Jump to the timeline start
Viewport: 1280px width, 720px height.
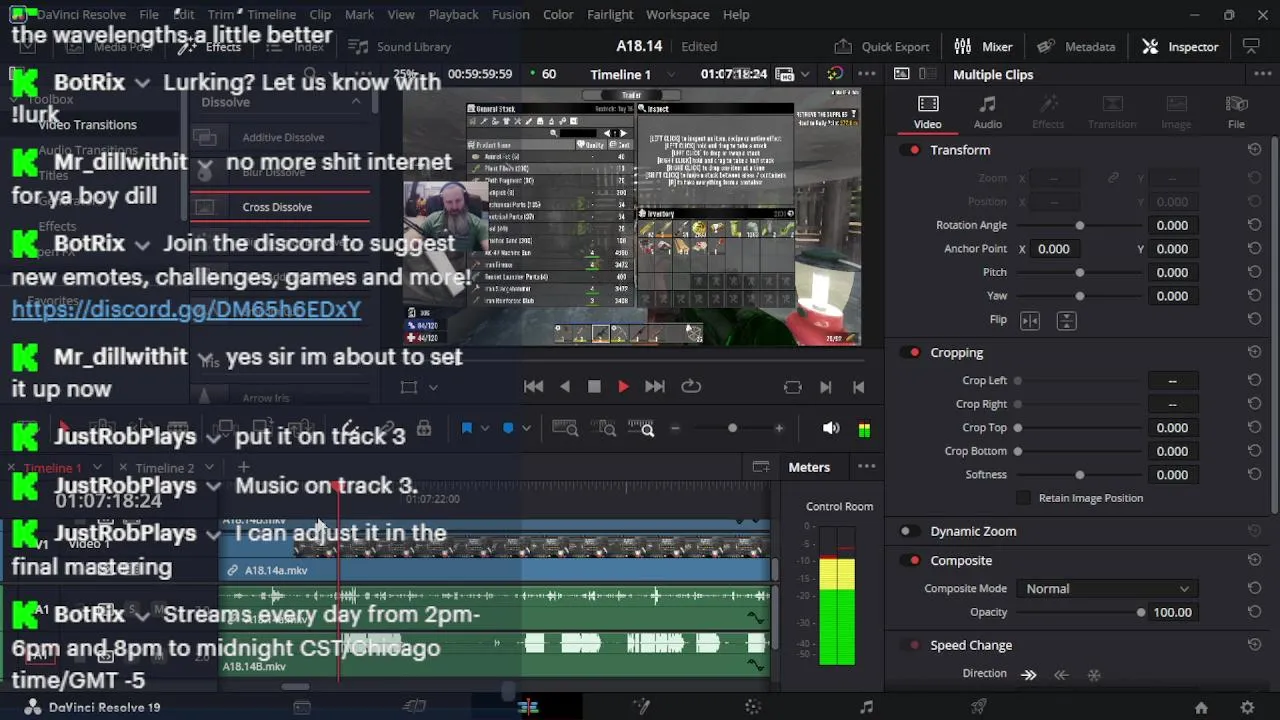[x=534, y=386]
